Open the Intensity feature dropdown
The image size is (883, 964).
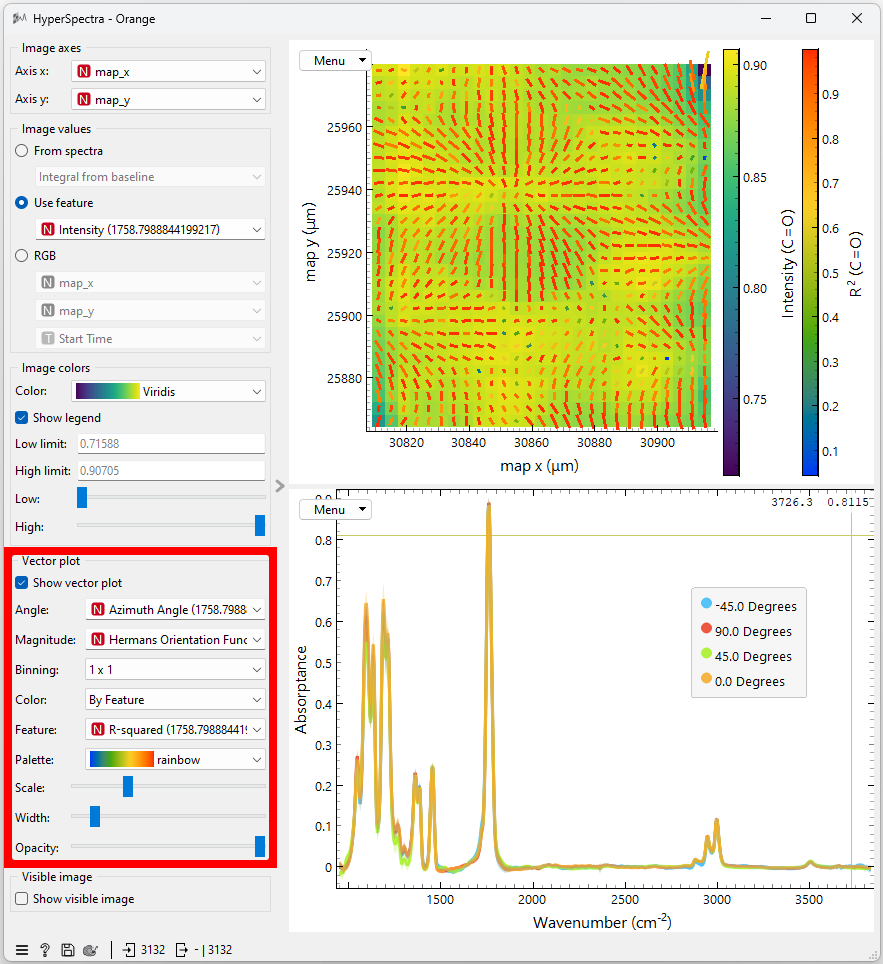pos(150,229)
